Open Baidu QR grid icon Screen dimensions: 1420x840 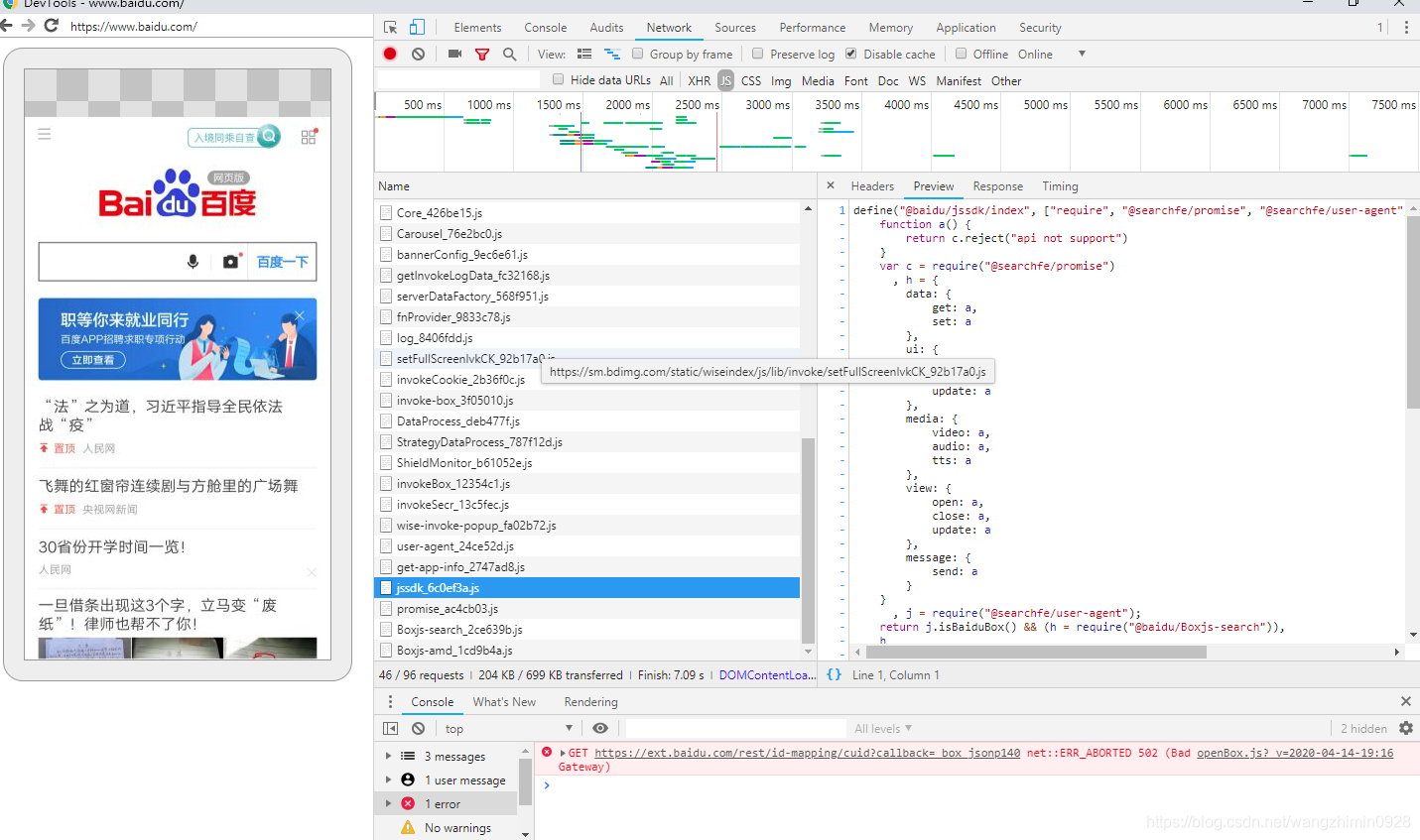coord(309,136)
